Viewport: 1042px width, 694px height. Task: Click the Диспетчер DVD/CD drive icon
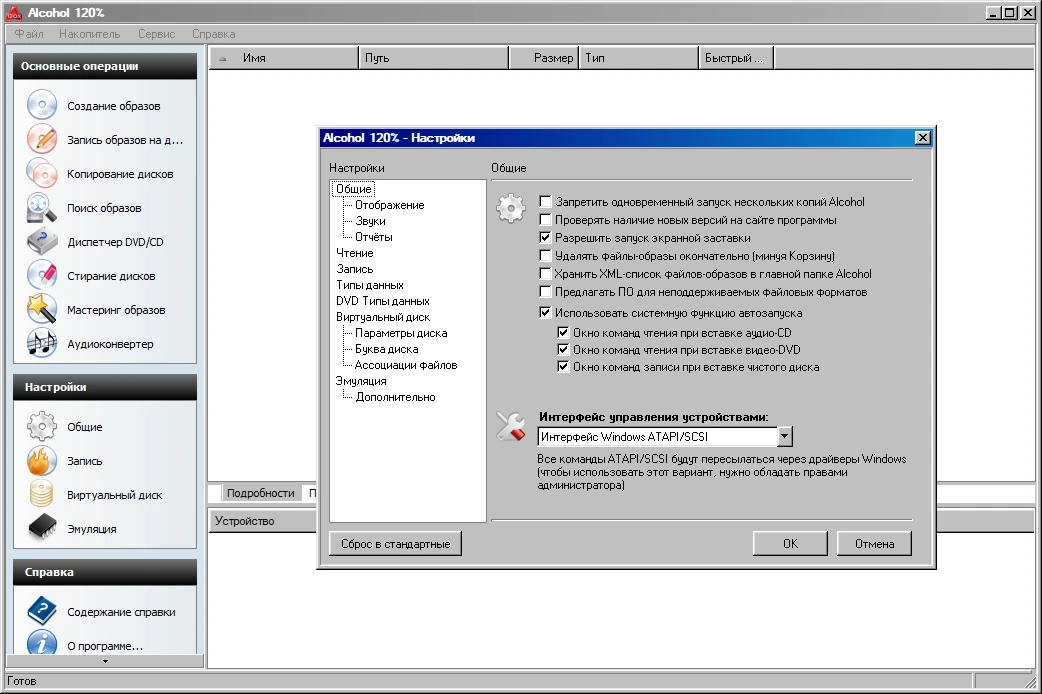coord(42,241)
